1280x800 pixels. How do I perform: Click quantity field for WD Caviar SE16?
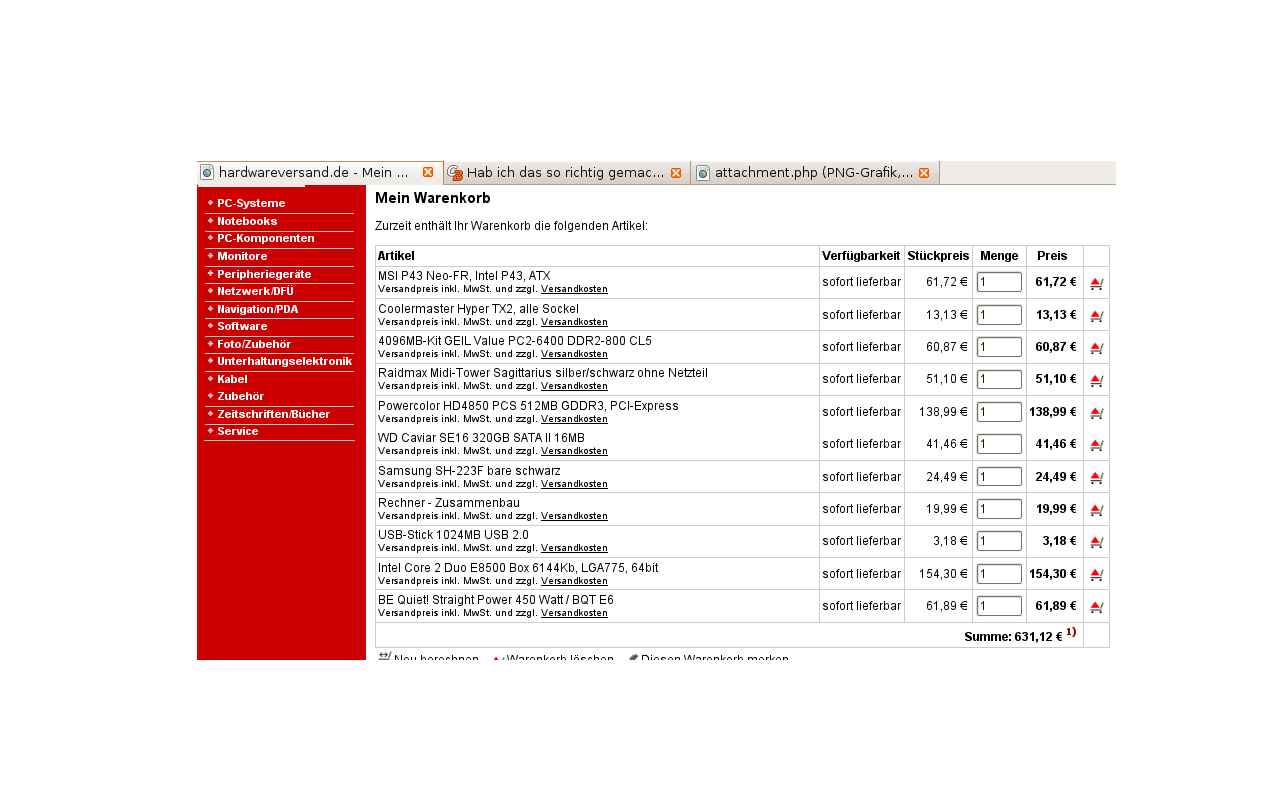pyautogui.click(x=999, y=444)
